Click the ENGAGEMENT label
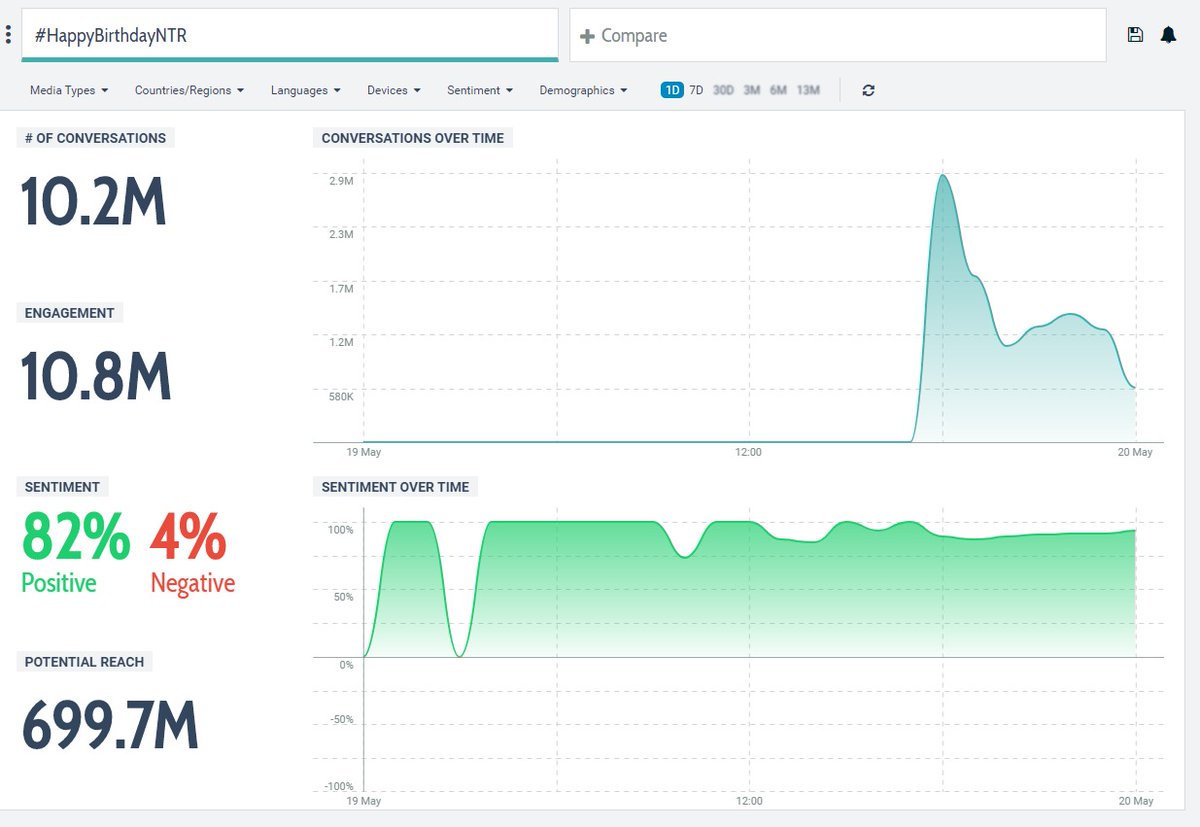1200x827 pixels. pos(70,313)
